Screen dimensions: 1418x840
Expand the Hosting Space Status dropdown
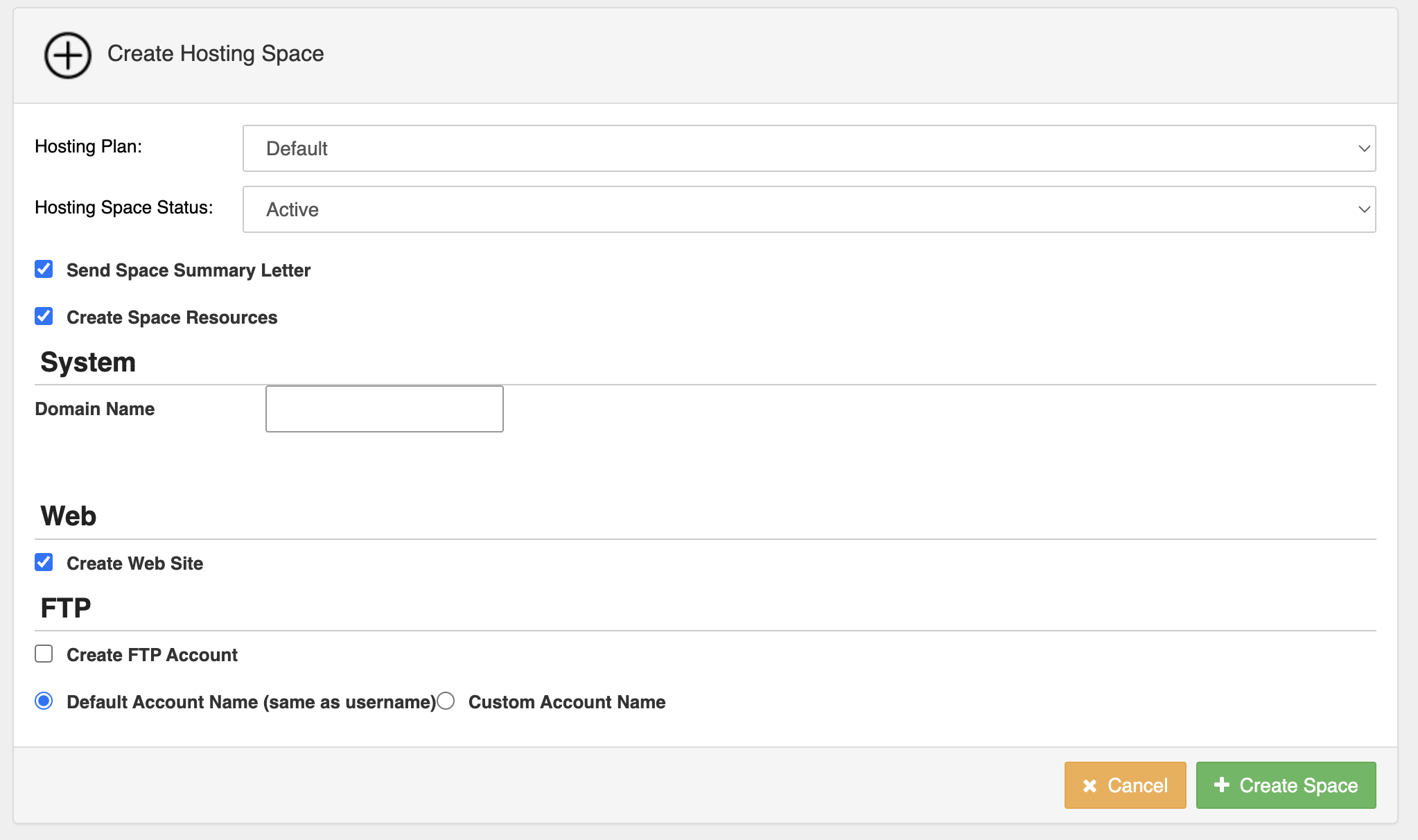point(808,209)
